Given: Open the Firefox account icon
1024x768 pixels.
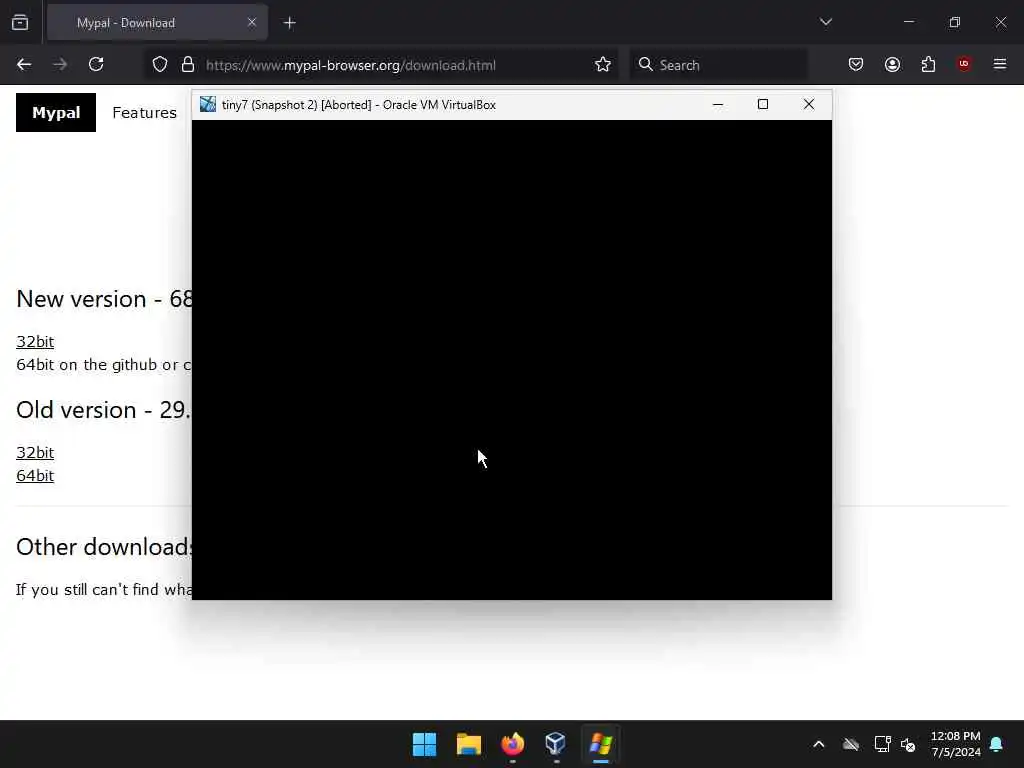Looking at the screenshot, I should click(x=892, y=65).
